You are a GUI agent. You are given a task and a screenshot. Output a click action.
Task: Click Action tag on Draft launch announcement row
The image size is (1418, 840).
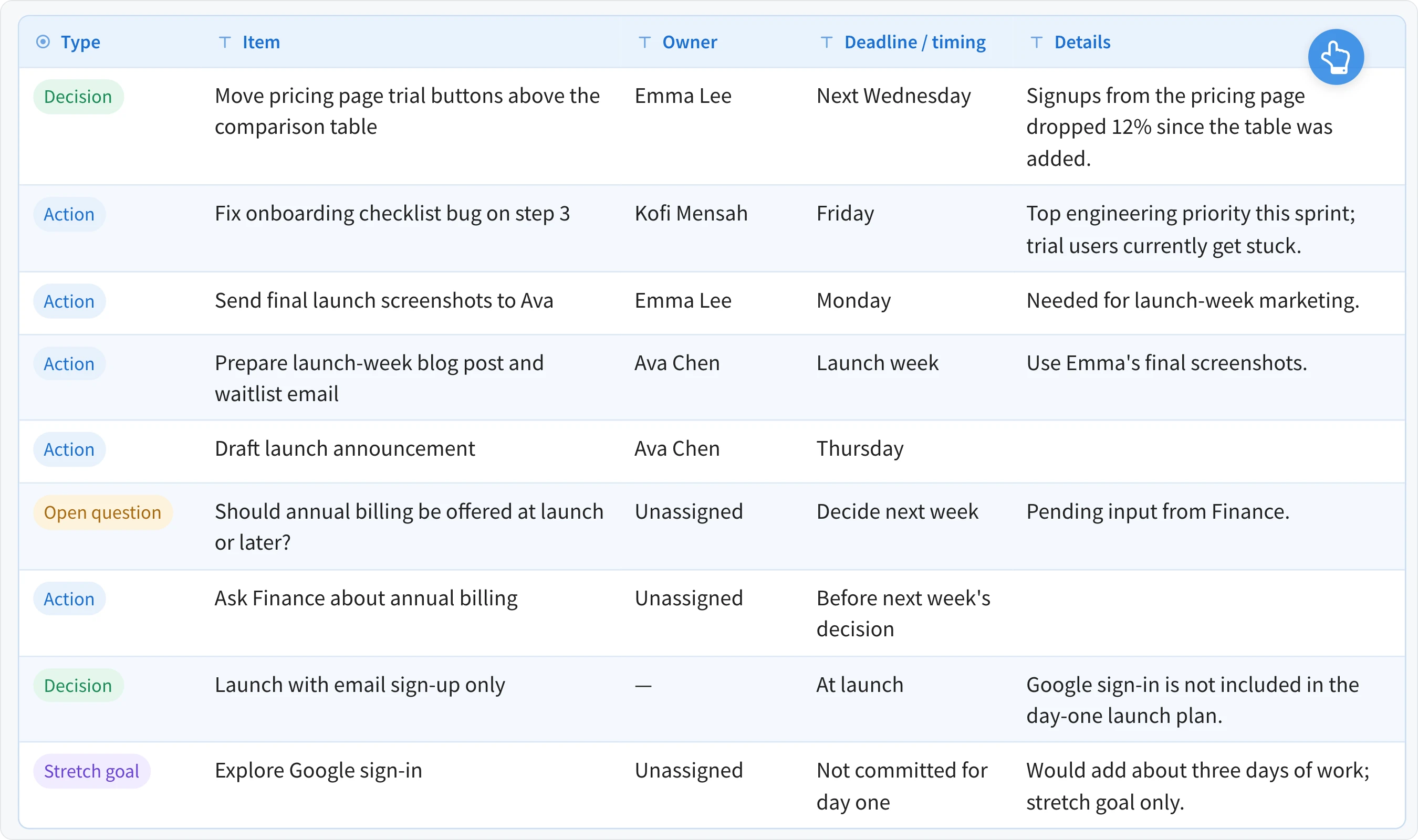click(x=69, y=449)
